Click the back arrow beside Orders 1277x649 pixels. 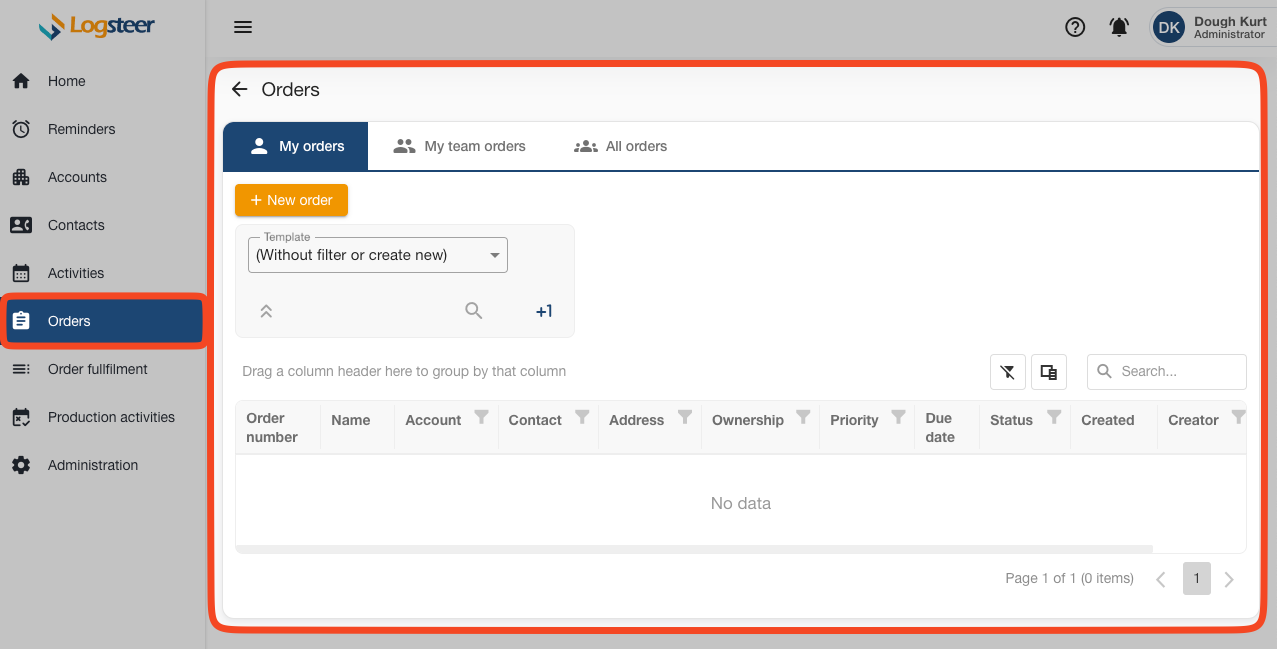coord(239,89)
